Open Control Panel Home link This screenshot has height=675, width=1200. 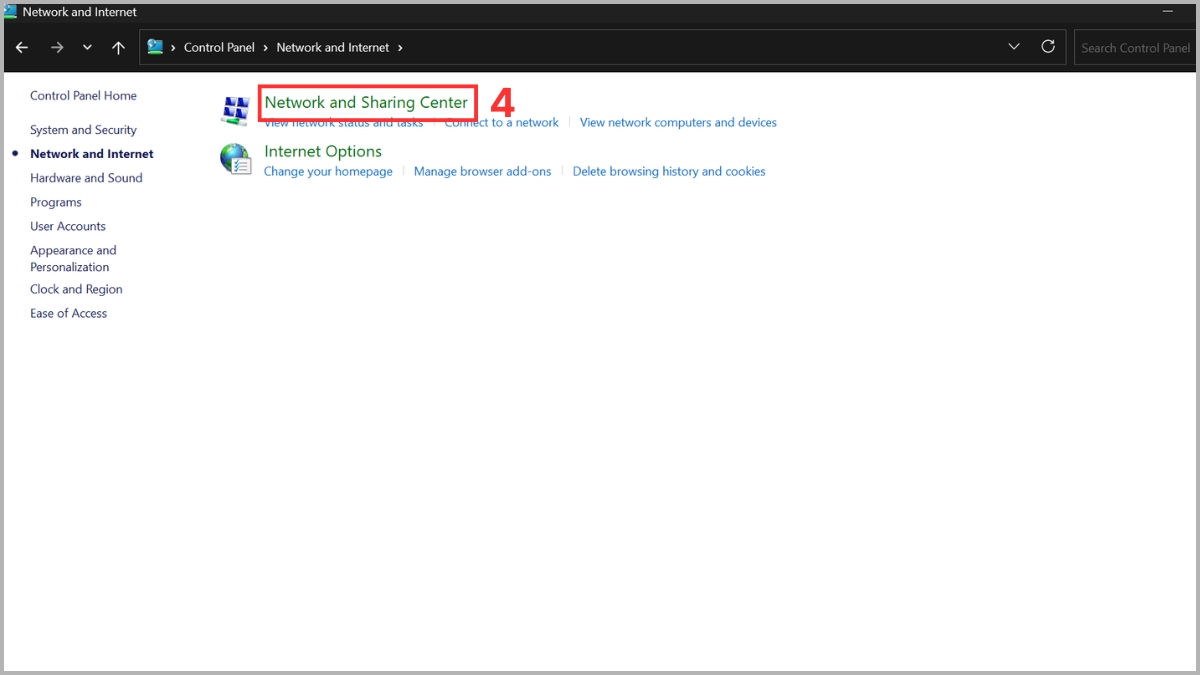click(83, 96)
